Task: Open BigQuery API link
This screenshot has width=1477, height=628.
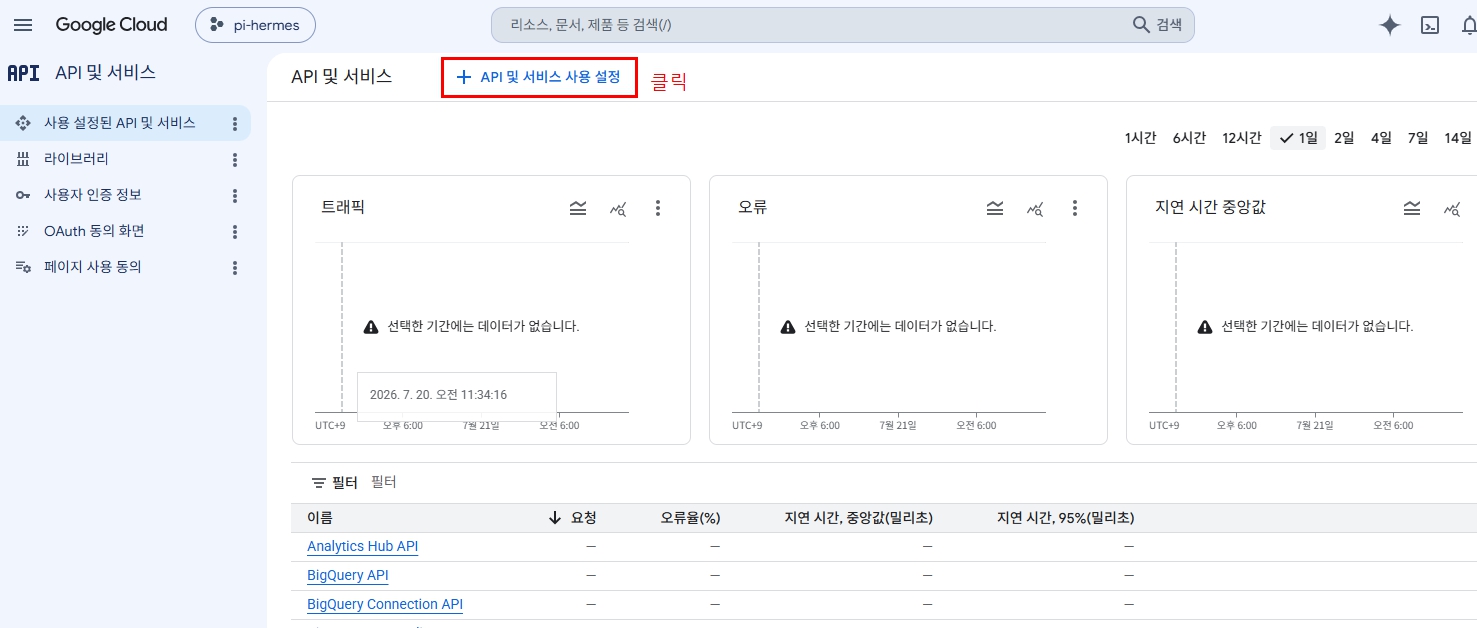Action: pyautogui.click(x=348, y=576)
